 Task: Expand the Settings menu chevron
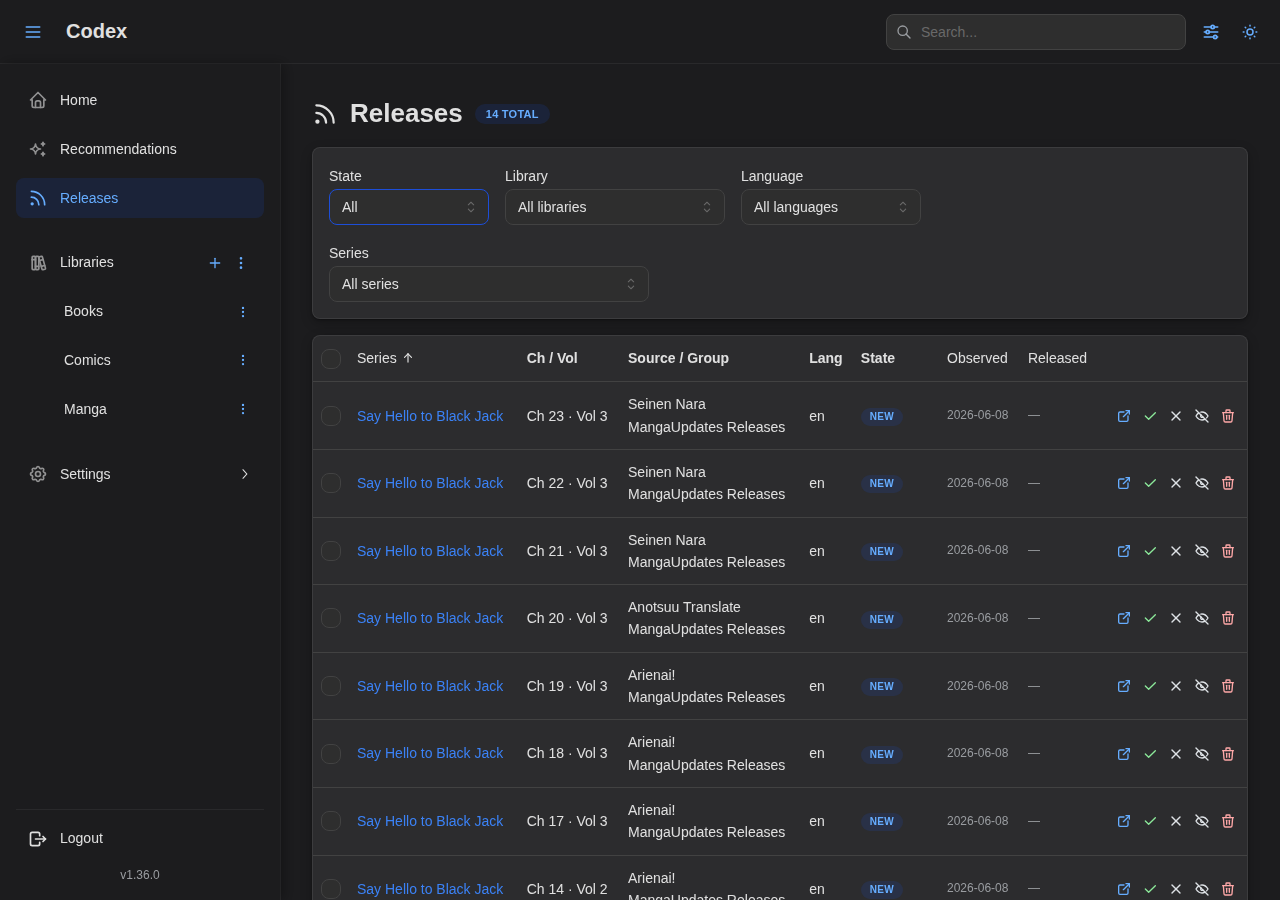click(x=245, y=474)
